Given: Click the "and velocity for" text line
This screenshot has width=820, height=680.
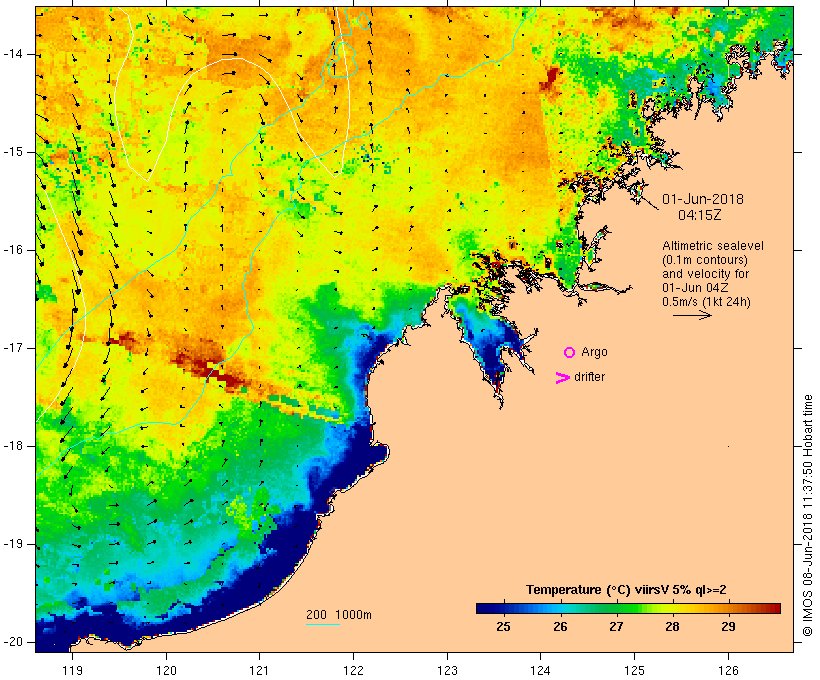Looking at the screenshot, I should coord(705,274).
